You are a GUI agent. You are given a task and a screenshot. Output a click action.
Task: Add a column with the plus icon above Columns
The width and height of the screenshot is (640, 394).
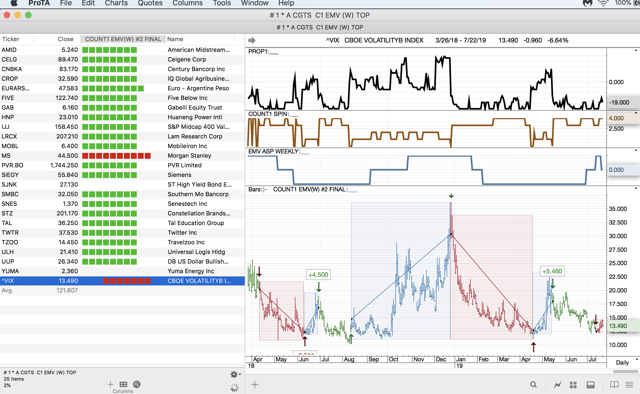110,384
